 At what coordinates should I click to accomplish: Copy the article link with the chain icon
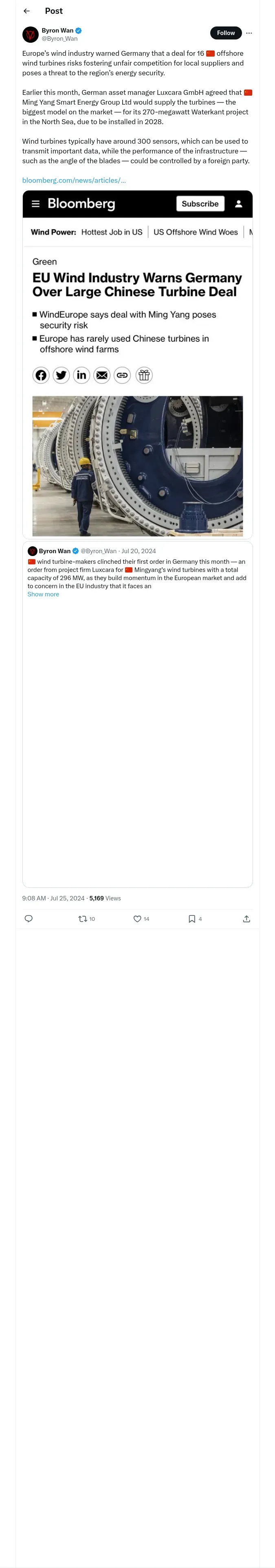(122, 375)
